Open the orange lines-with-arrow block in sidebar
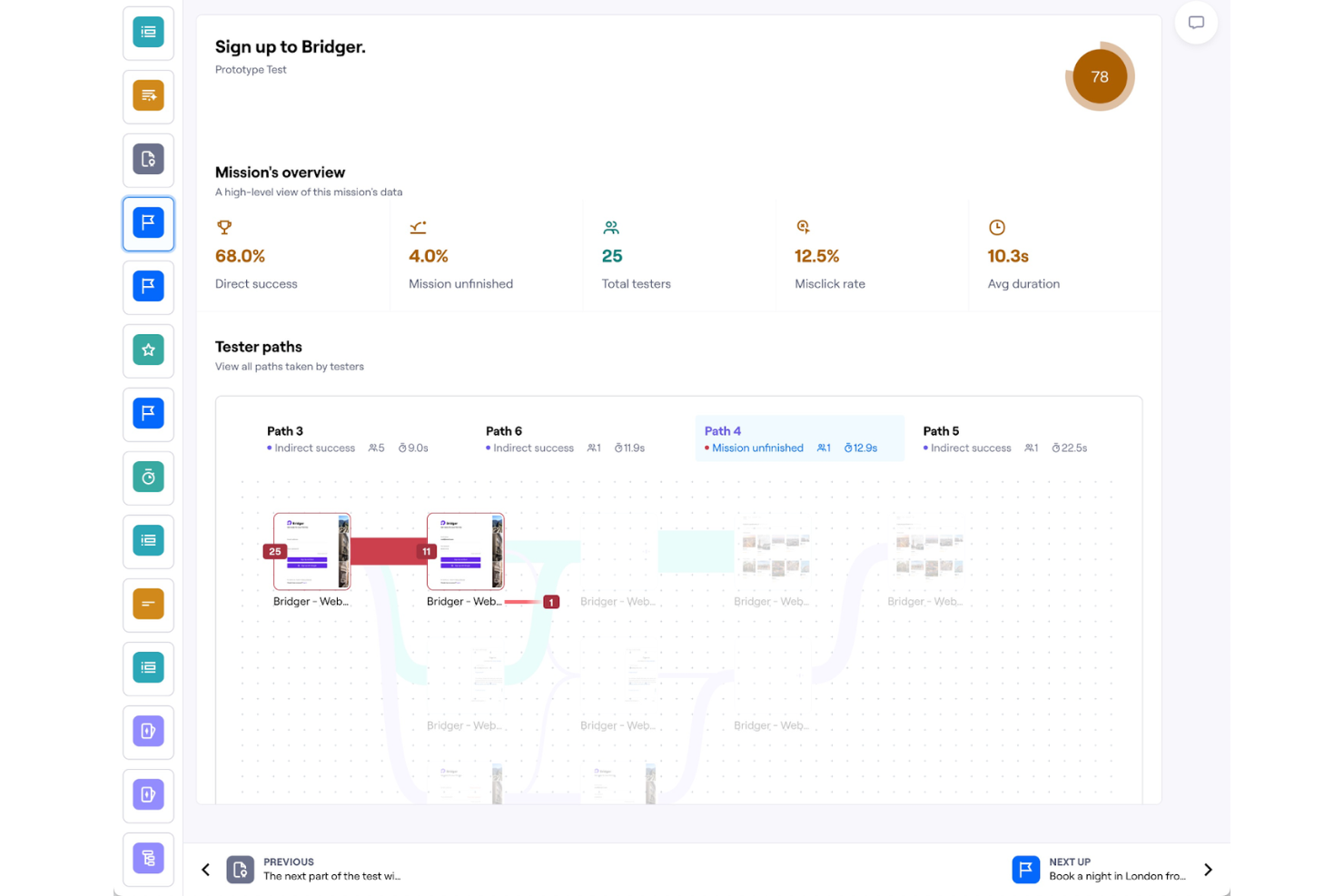The height and width of the screenshot is (896, 1344). pyautogui.click(x=148, y=95)
